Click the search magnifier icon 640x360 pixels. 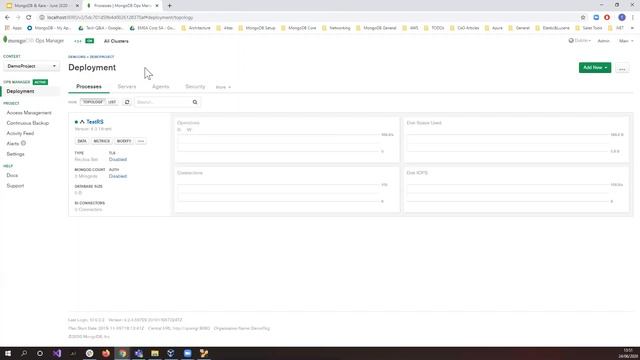(195, 102)
